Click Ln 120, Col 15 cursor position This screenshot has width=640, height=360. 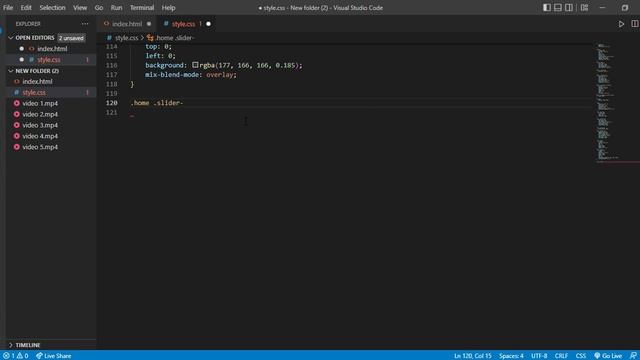pyautogui.click(x=473, y=356)
